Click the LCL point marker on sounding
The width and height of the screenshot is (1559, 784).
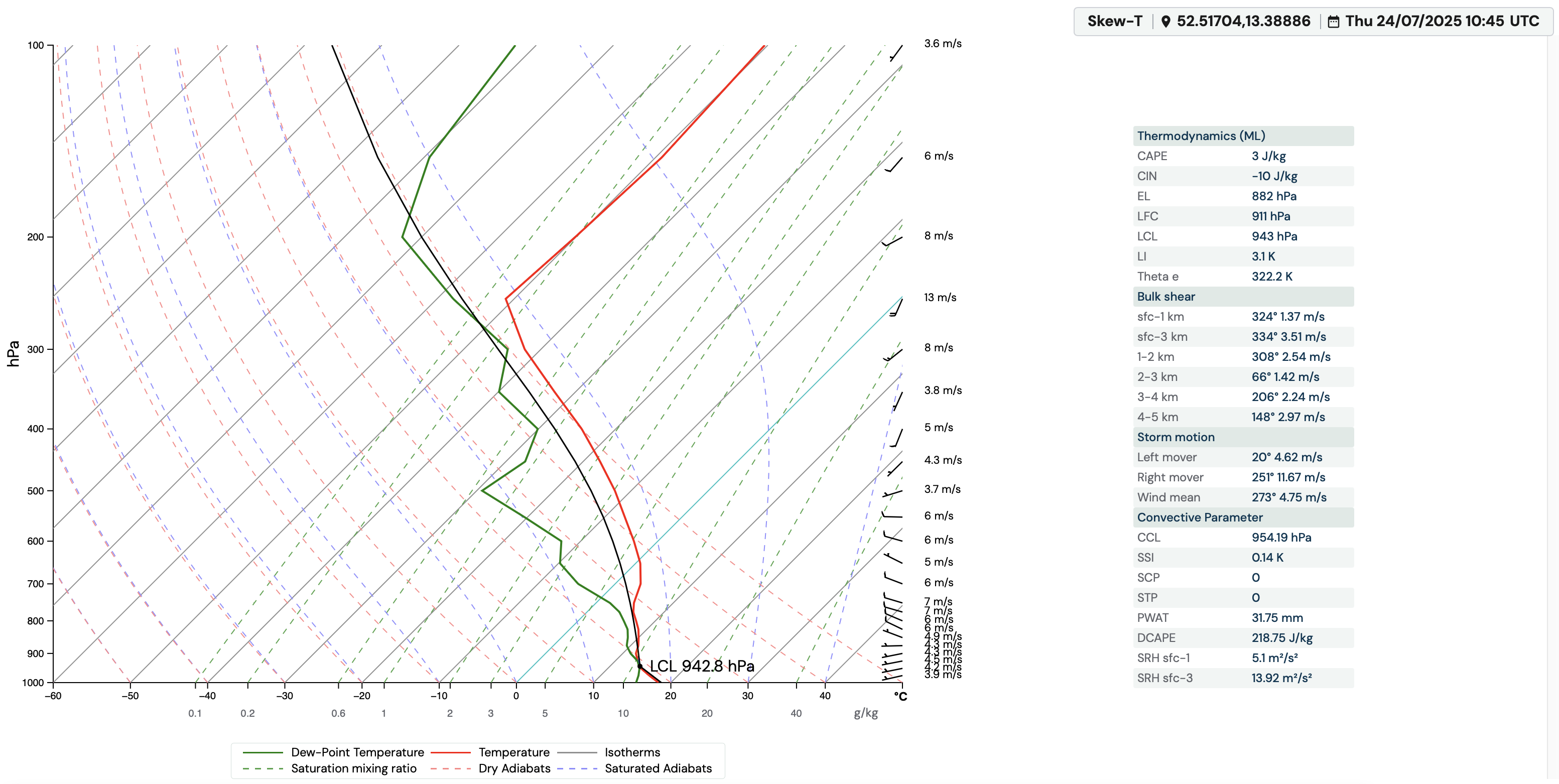point(639,666)
